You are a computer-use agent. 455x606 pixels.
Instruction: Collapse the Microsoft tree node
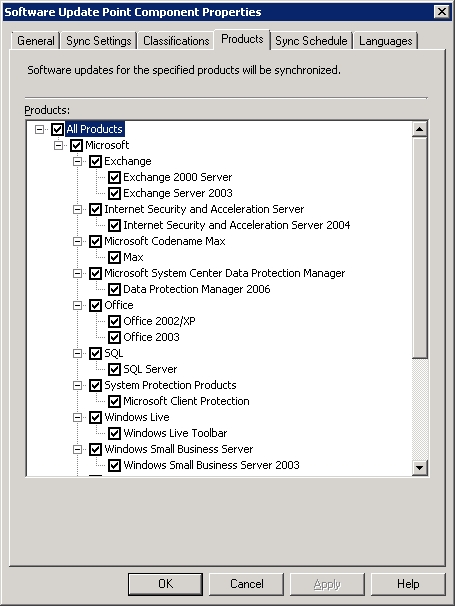[x=58, y=145]
